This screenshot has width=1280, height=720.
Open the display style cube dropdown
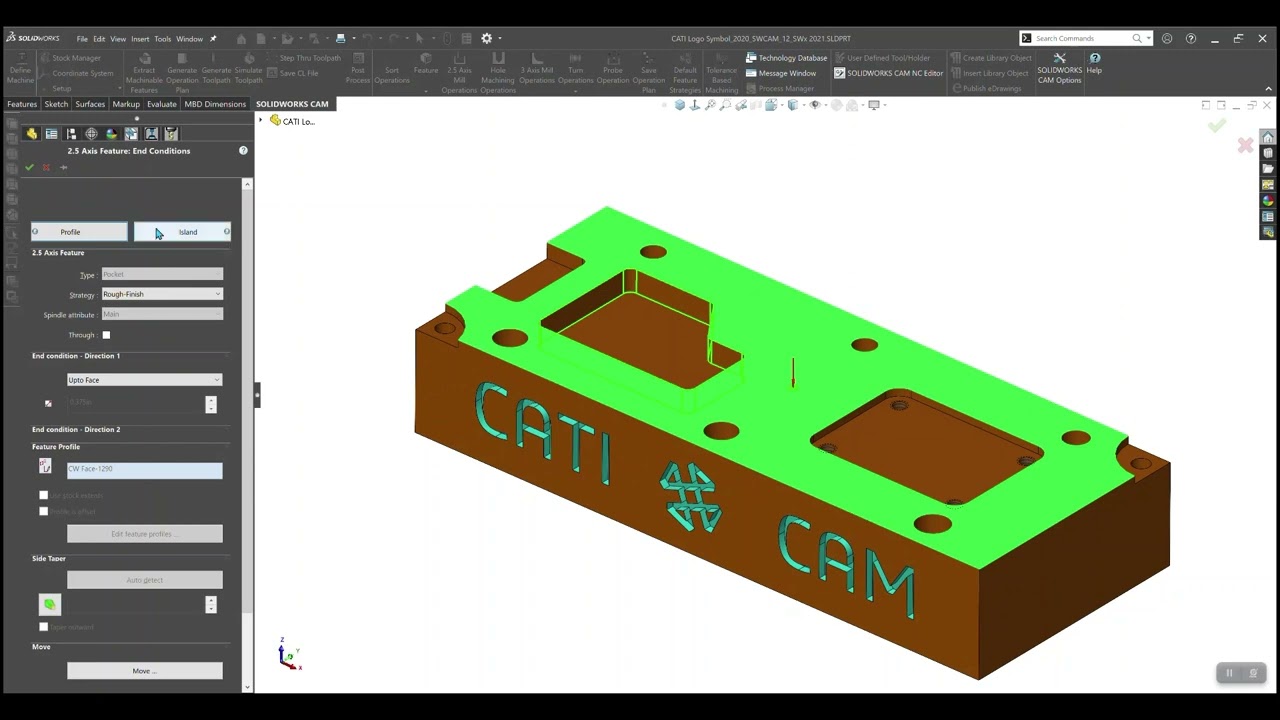pyautogui.click(x=795, y=105)
